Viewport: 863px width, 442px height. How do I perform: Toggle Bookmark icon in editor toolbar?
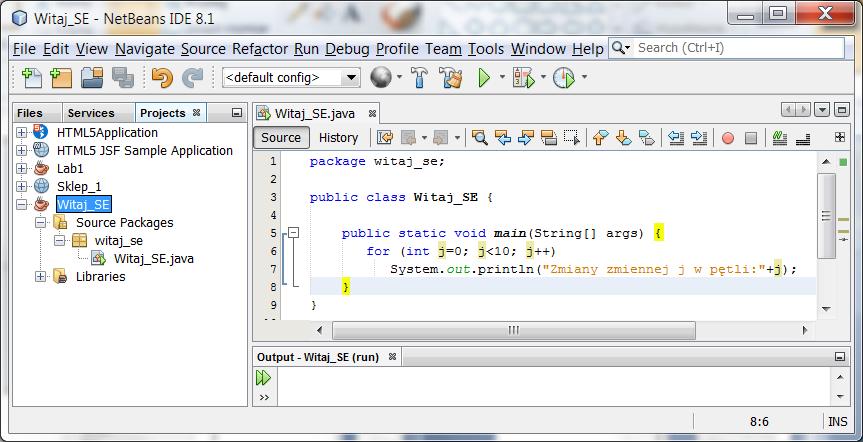[x=647, y=138]
